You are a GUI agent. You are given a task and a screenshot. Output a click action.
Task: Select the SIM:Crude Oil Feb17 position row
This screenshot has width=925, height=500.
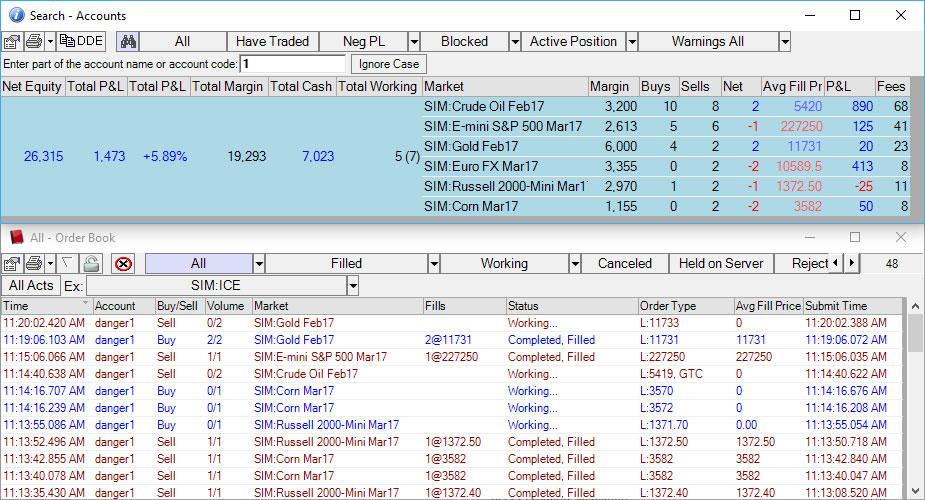(x=666, y=107)
